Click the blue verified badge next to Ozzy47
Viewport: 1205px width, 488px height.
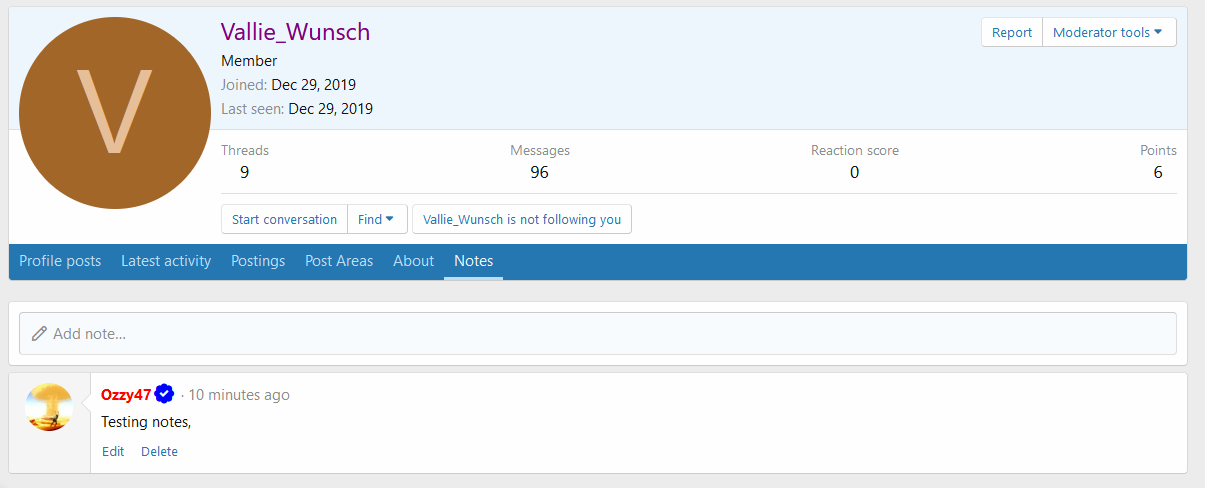click(x=165, y=395)
